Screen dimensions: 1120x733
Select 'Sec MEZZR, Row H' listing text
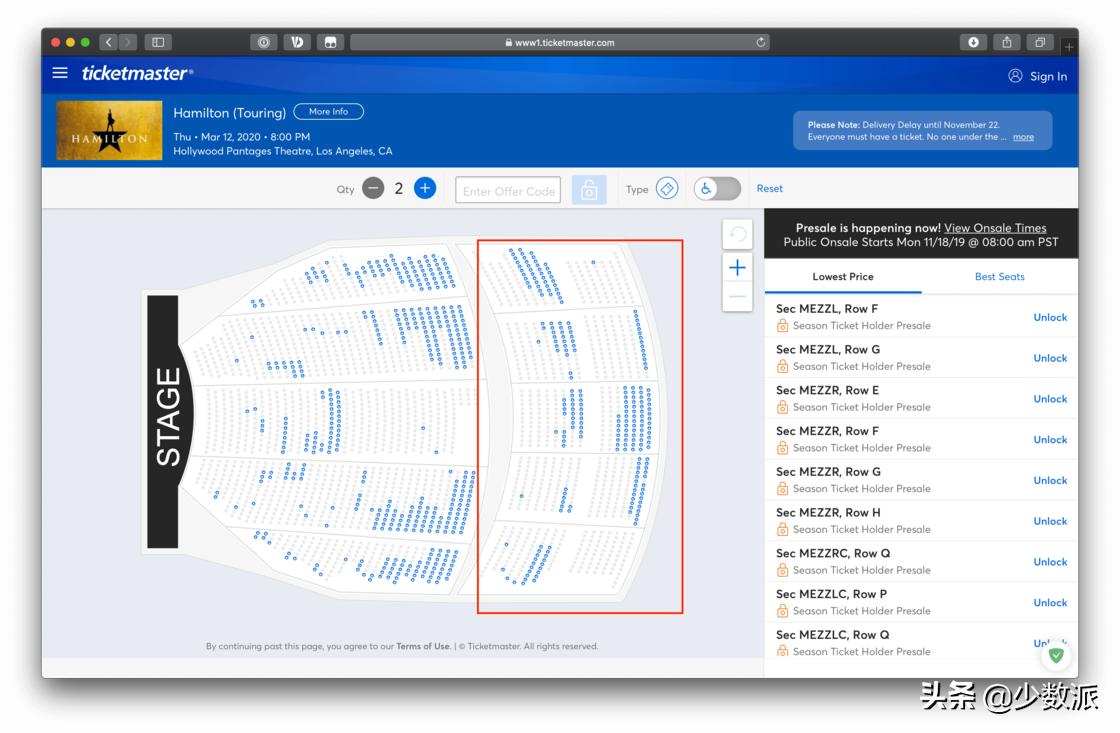829,512
